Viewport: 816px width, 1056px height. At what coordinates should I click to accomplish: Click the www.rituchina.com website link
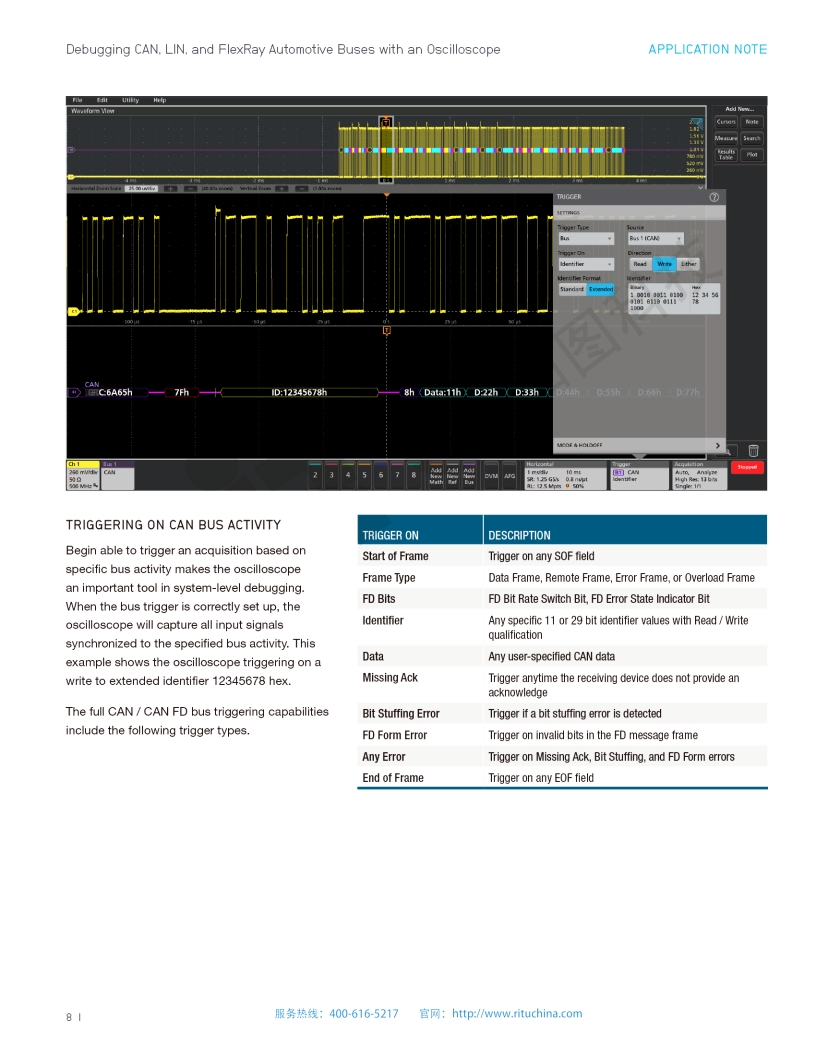coord(517,1013)
